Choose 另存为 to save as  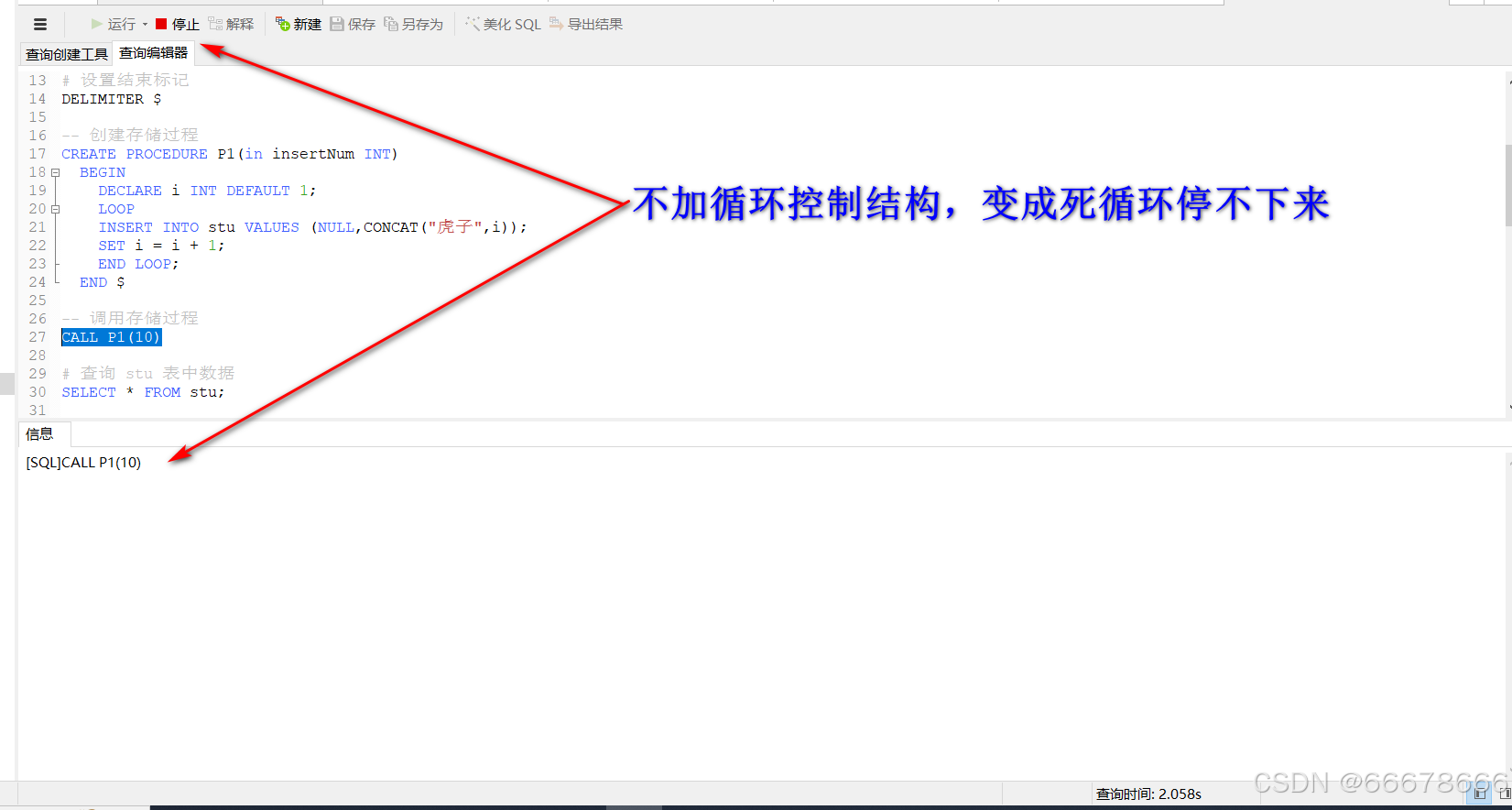(413, 25)
